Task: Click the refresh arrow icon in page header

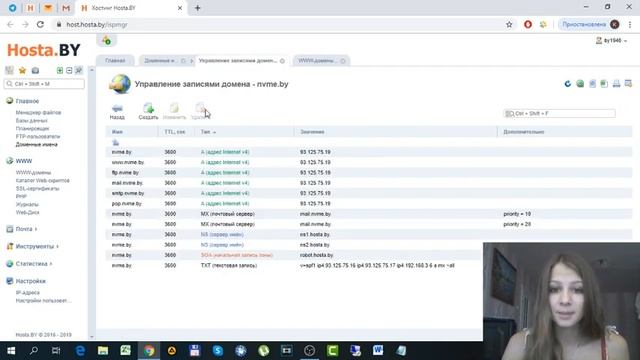Action: pyautogui.click(x=568, y=84)
